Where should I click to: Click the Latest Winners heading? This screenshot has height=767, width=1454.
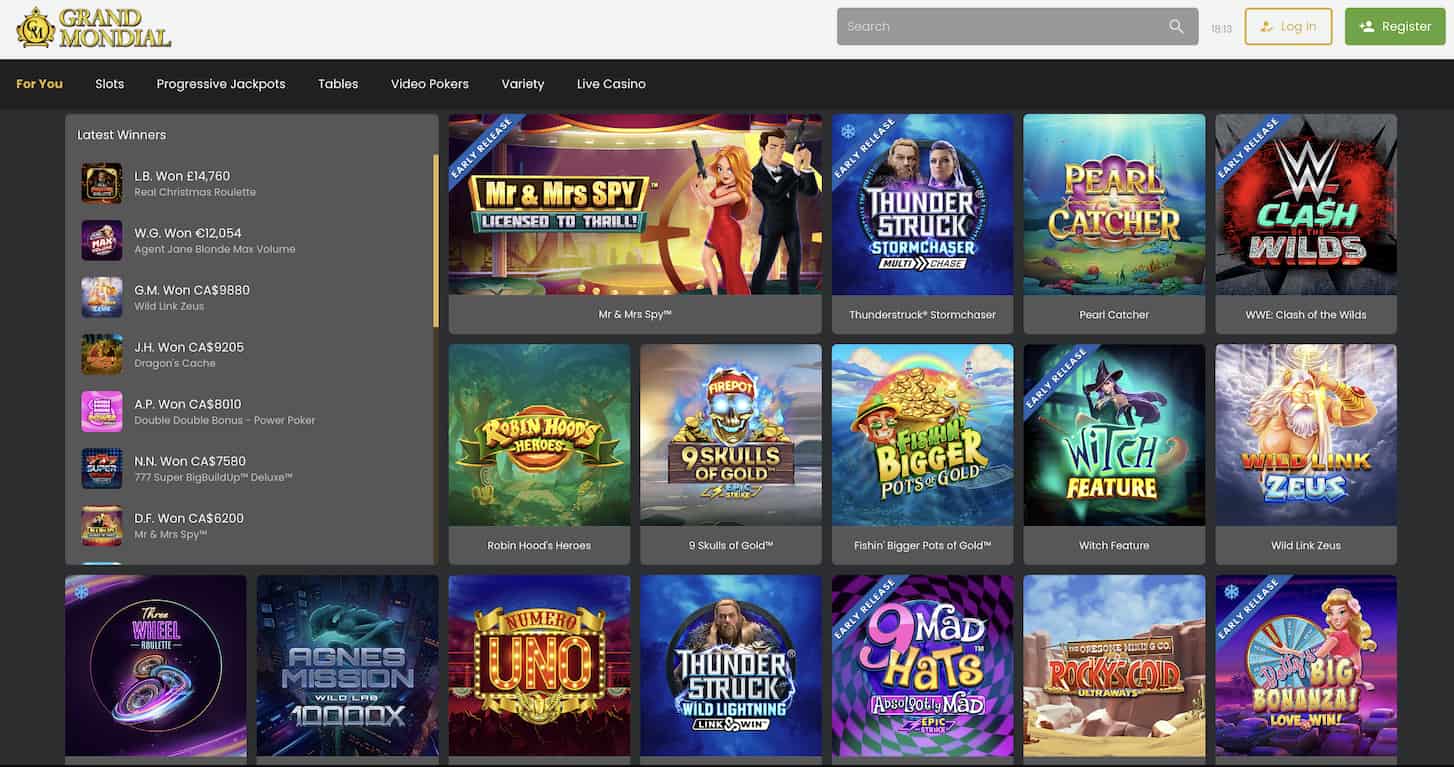(x=122, y=135)
